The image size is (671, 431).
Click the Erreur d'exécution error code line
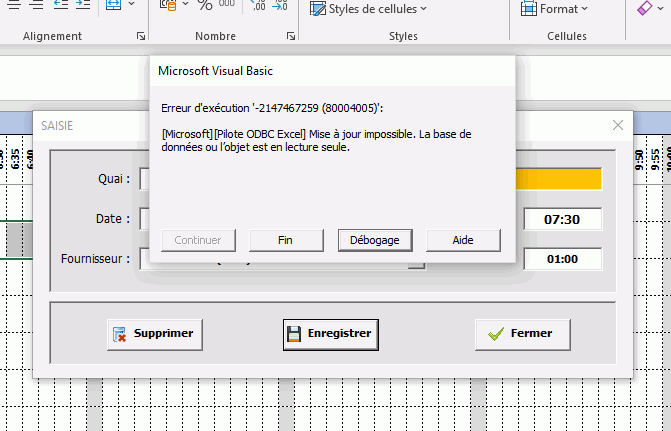(272, 108)
